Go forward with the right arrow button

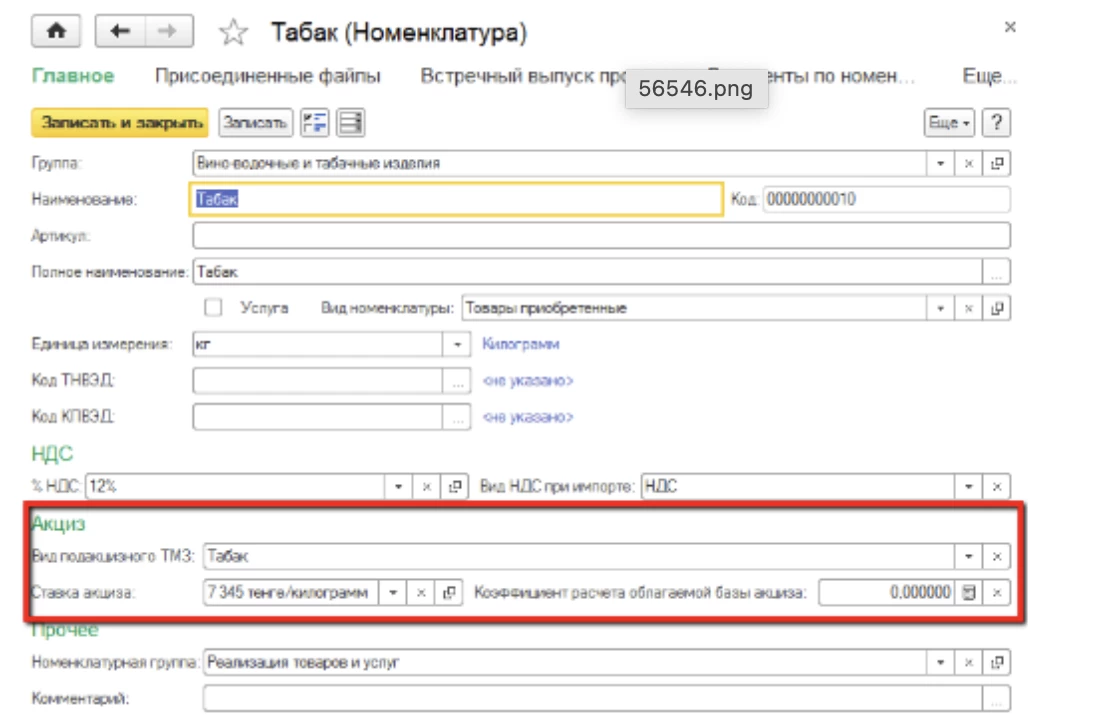[168, 32]
